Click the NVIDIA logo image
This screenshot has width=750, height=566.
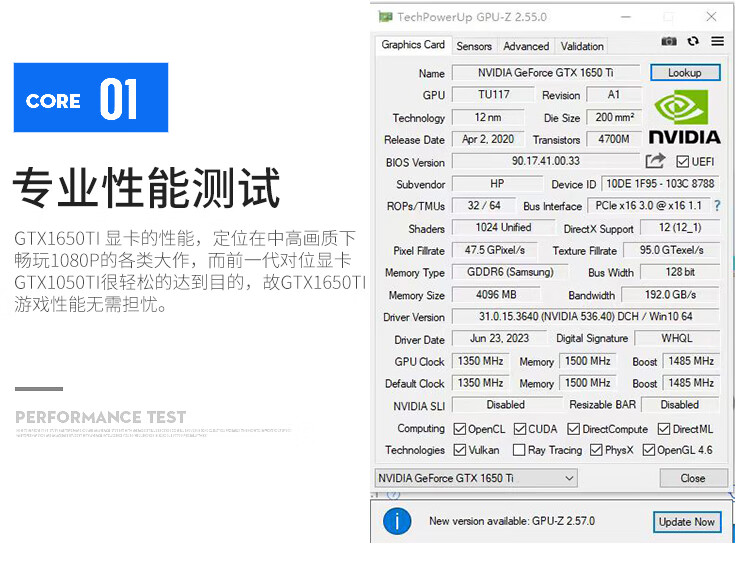tap(684, 117)
